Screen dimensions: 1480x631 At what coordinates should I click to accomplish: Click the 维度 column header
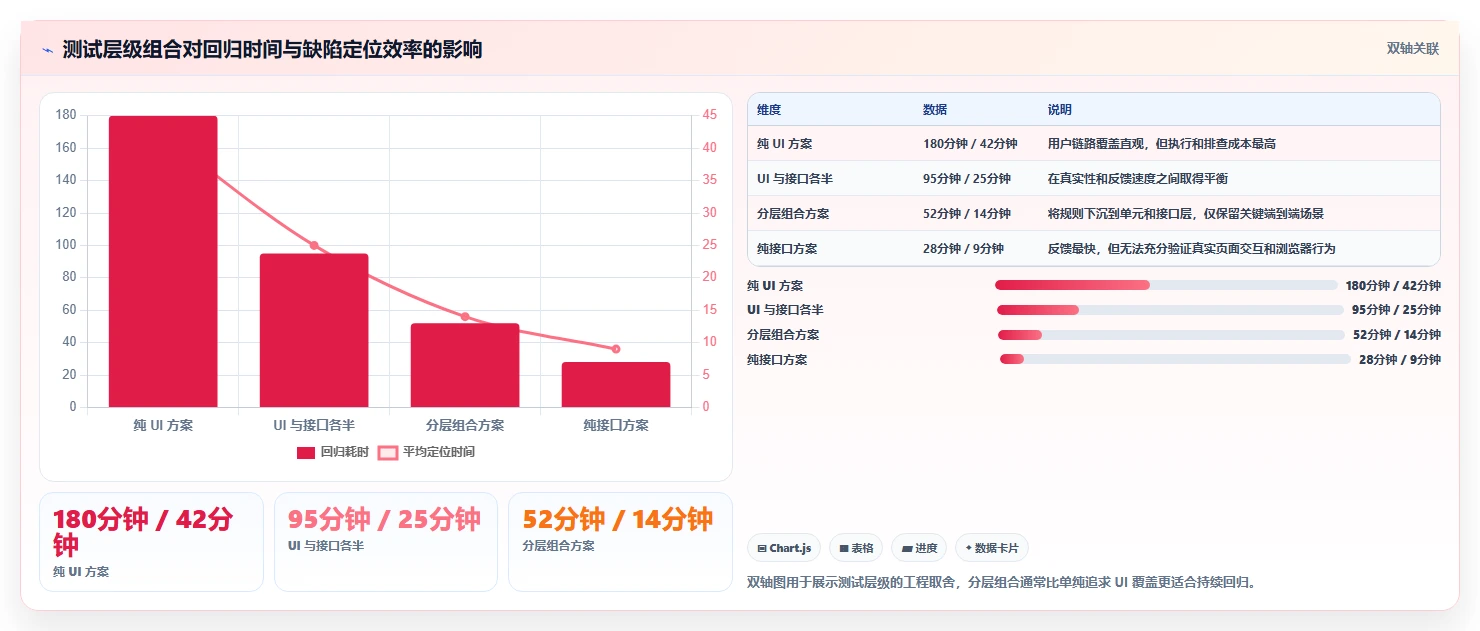[x=769, y=109]
